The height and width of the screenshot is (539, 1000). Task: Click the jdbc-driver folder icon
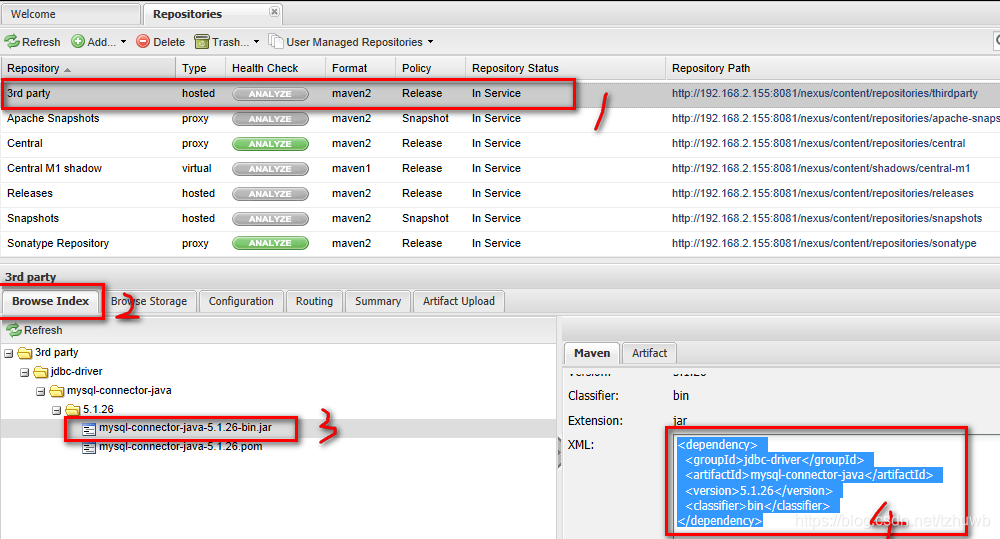click(41, 371)
